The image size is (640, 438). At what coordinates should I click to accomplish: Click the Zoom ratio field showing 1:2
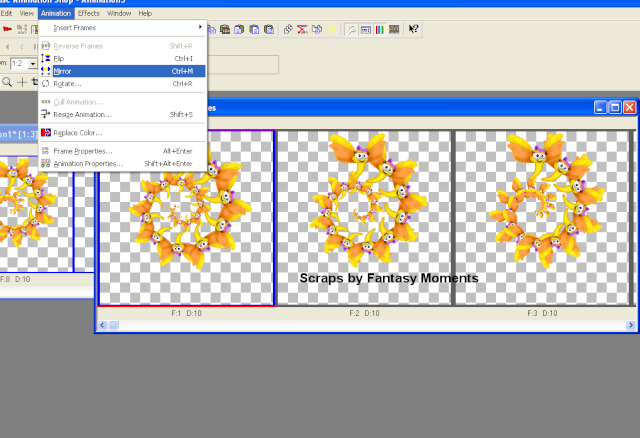[20, 64]
